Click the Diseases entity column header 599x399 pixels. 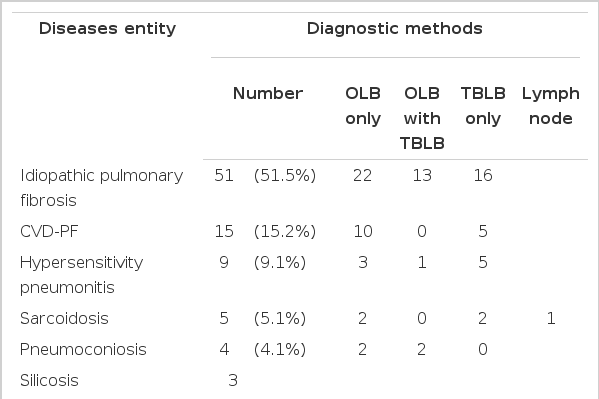pos(107,29)
